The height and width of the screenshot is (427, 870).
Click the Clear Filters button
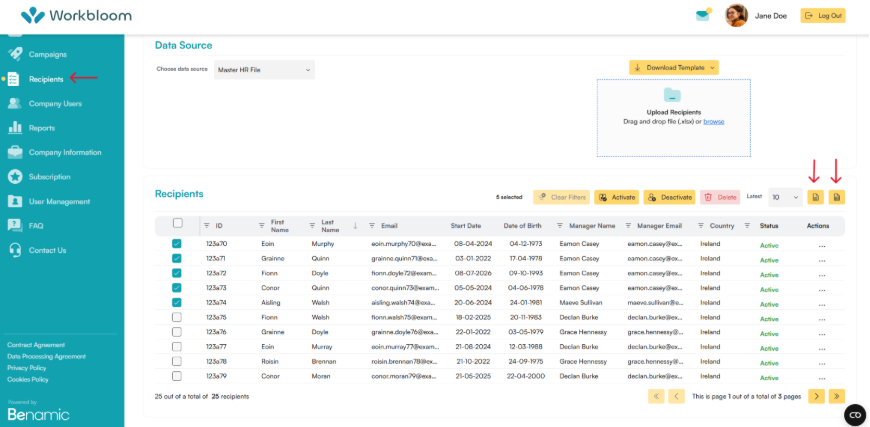pos(562,197)
